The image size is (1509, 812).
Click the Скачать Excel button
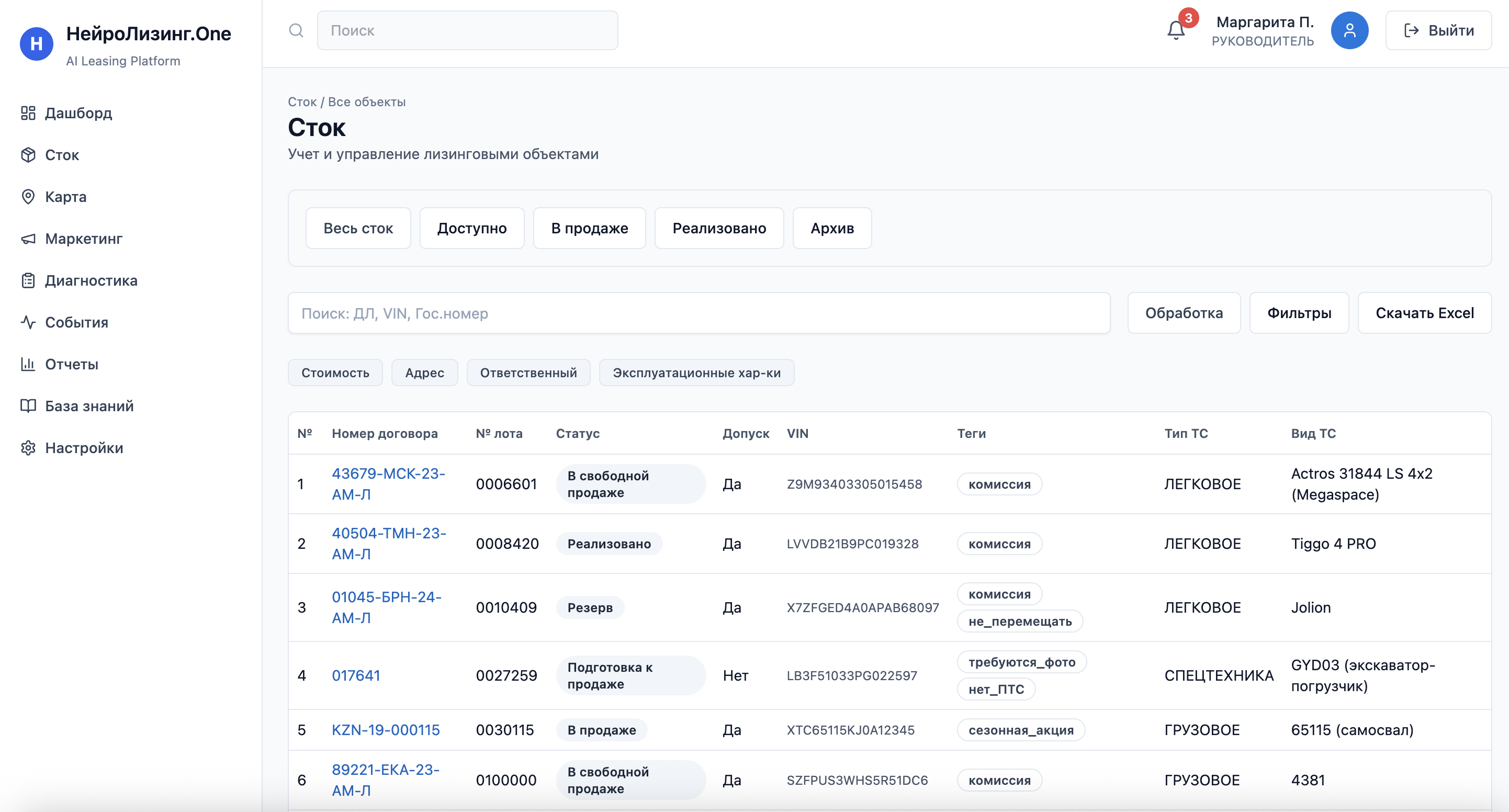(x=1424, y=313)
